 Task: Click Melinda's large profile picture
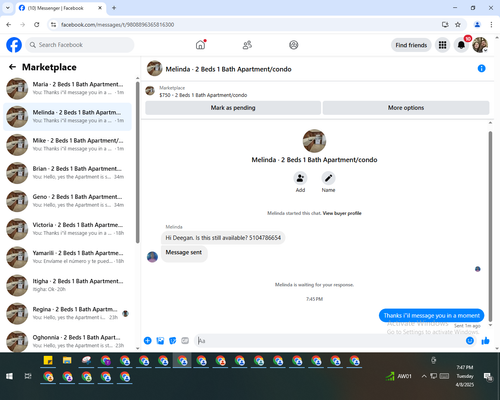coord(314,141)
